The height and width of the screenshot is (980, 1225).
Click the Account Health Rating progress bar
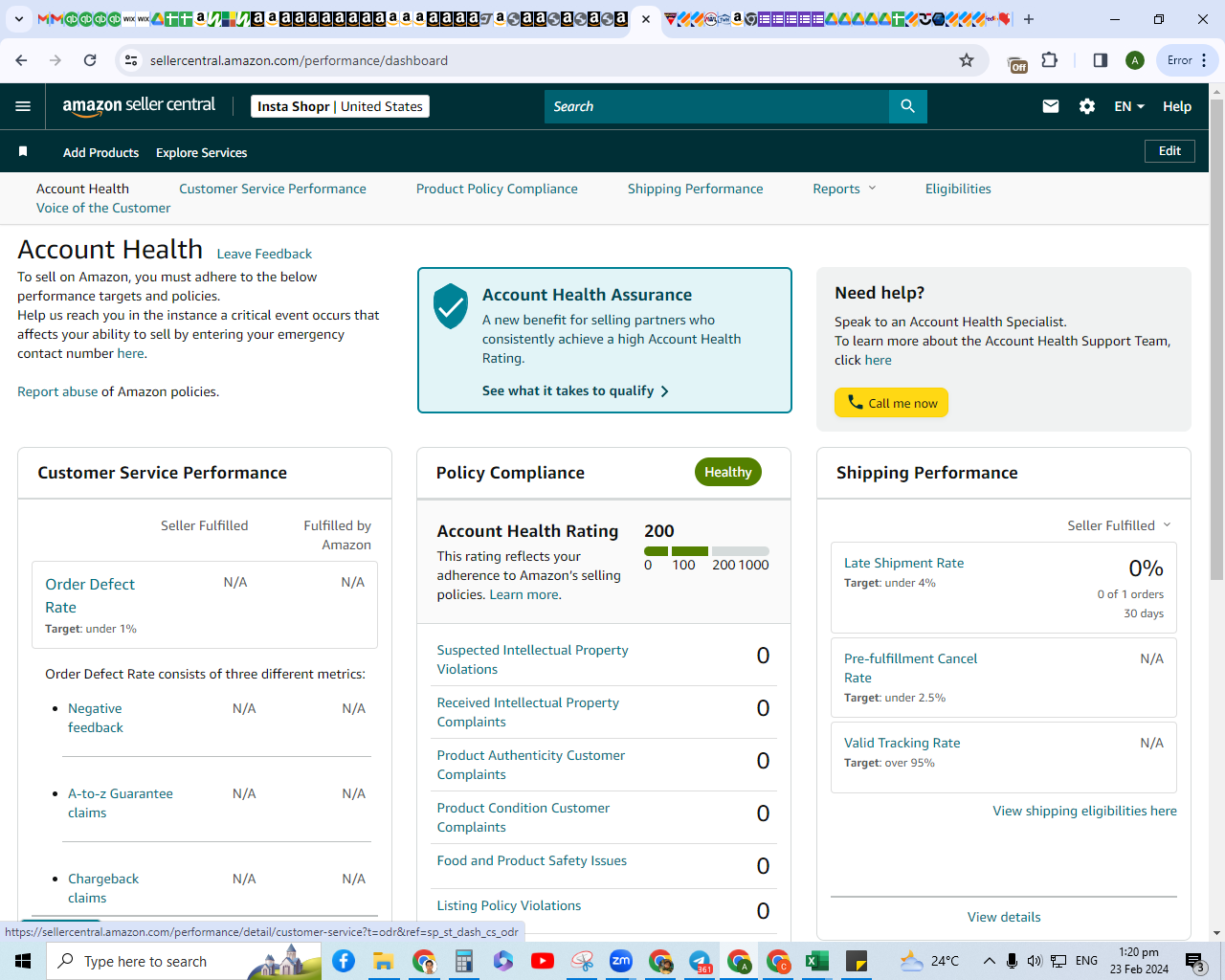coord(707,551)
